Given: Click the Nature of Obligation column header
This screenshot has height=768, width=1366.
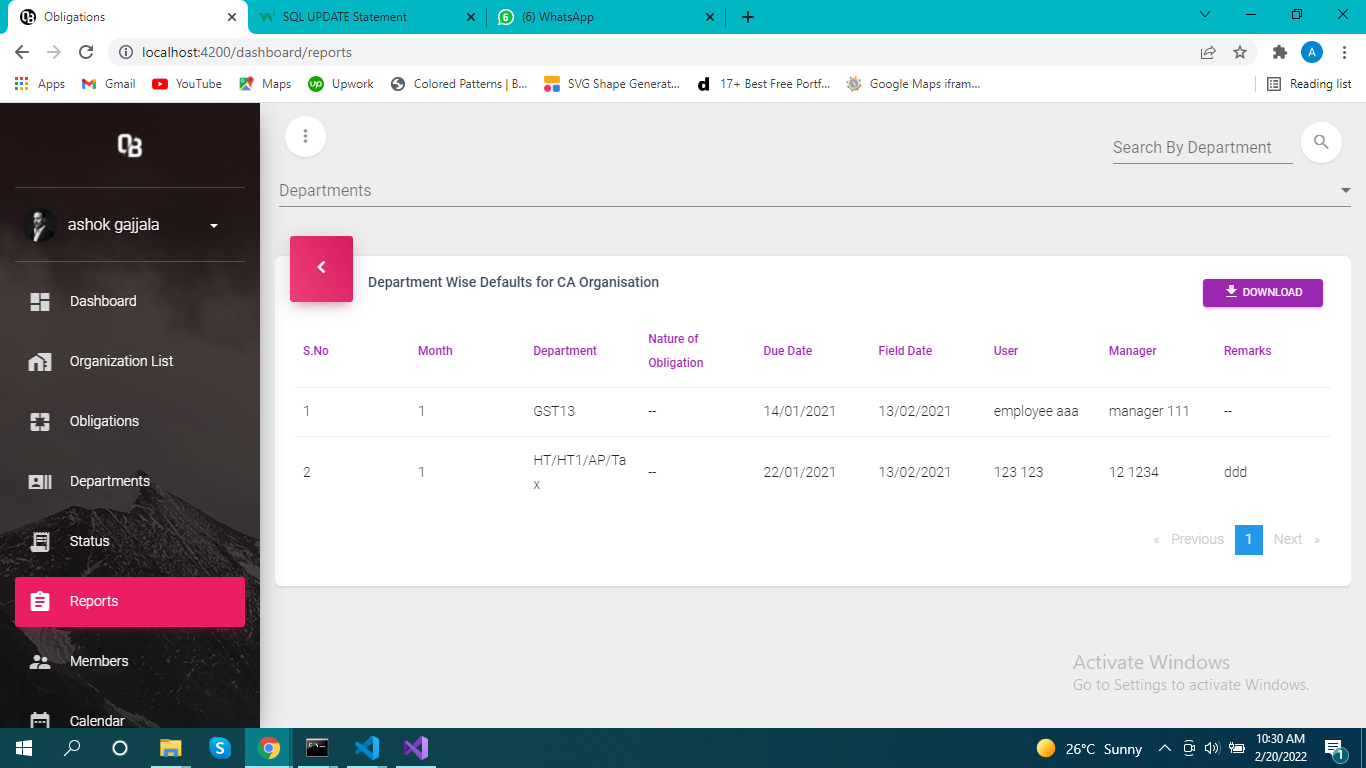Looking at the screenshot, I should tap(676, 351).
